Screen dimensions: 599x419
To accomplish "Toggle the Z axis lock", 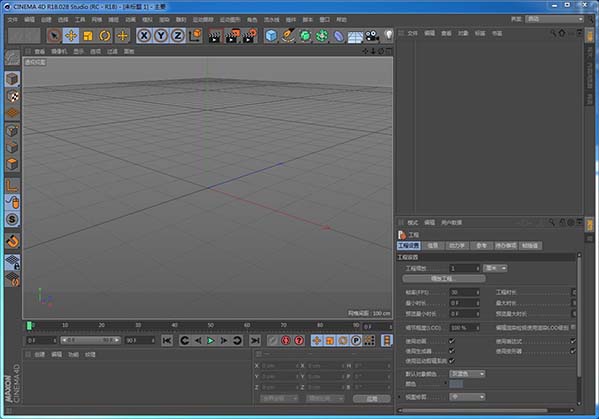I will pyautogui.click(x=178, y=36).
